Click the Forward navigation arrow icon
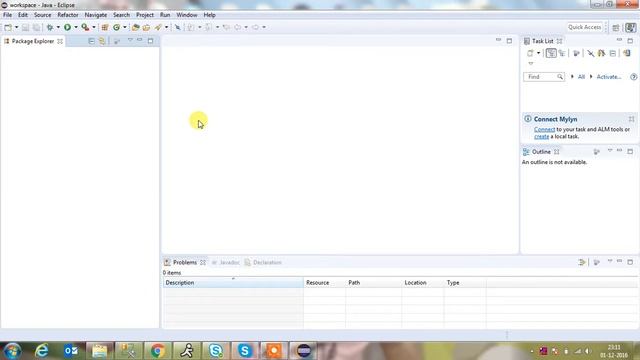Screen dimensions: 640x360 (x=256, y=27)
